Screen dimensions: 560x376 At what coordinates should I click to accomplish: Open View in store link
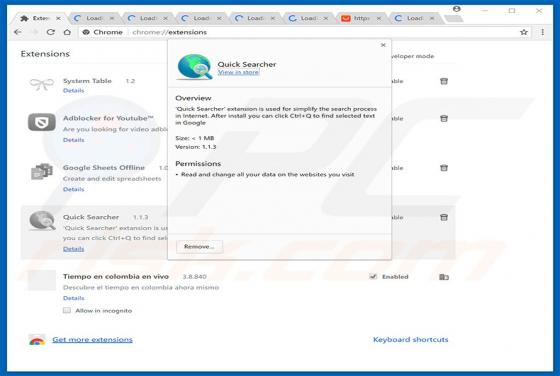point(238,72)
